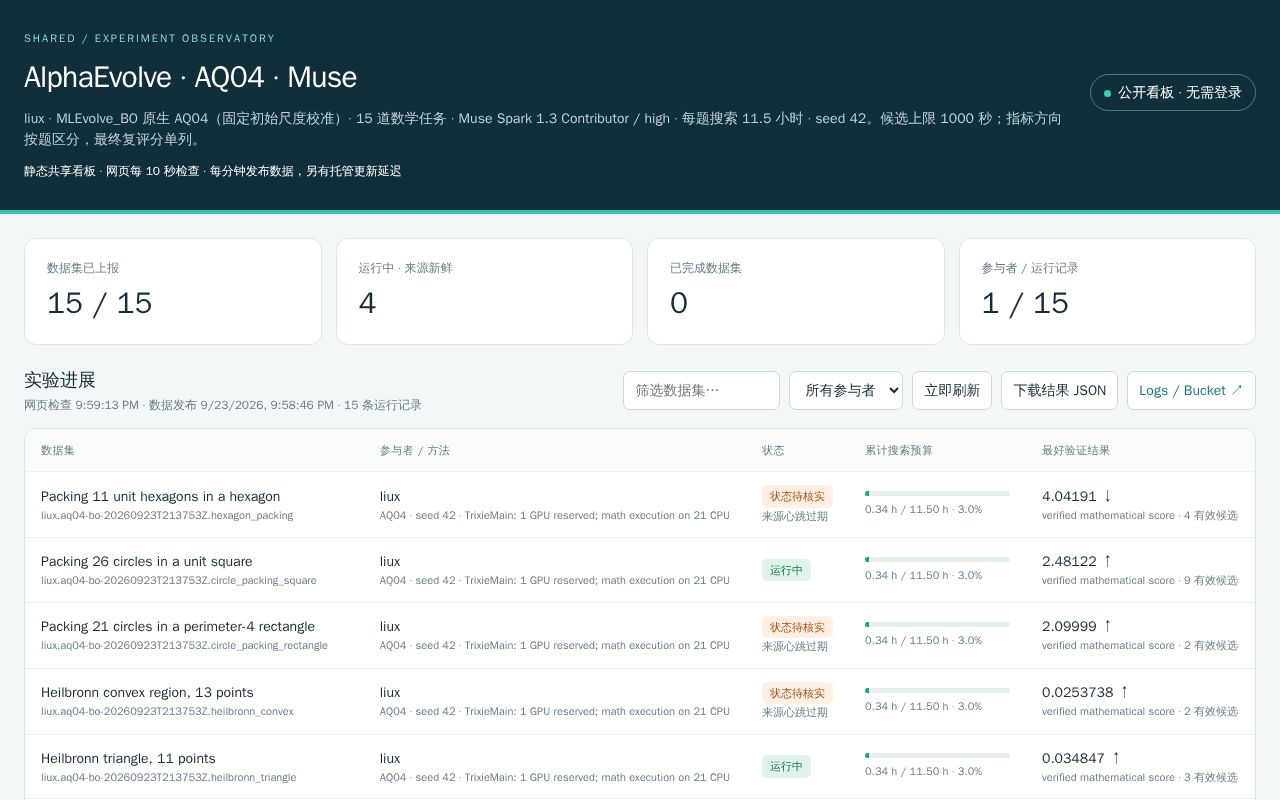Viewport: 1280px width, 800px height.
Task: Select the Packing 11 unit hexagons row title
Action: [160, 496]
